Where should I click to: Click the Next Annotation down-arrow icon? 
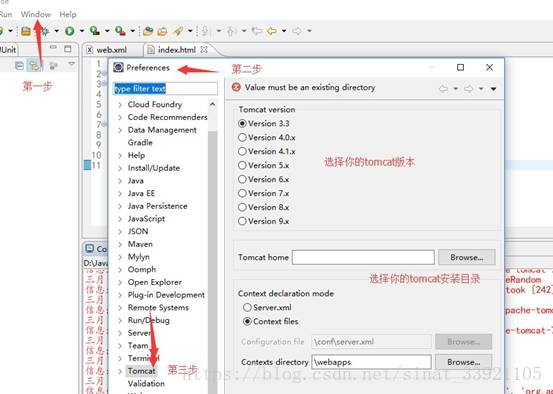[204, 31]
